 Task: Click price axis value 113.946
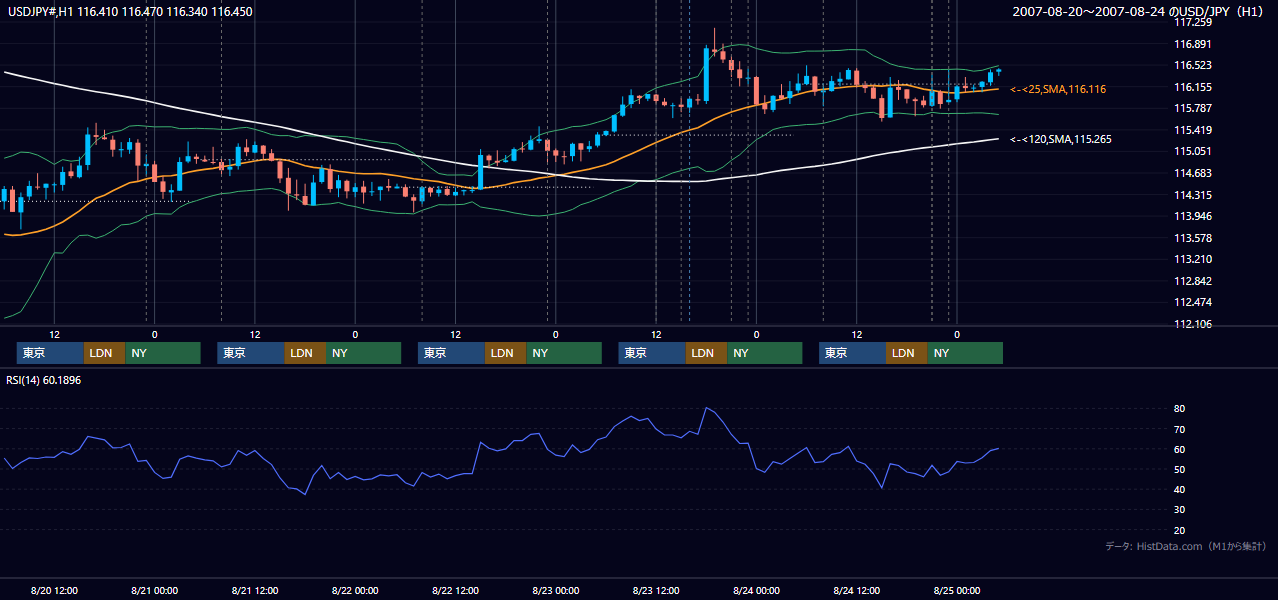[x=1192, y=216]
